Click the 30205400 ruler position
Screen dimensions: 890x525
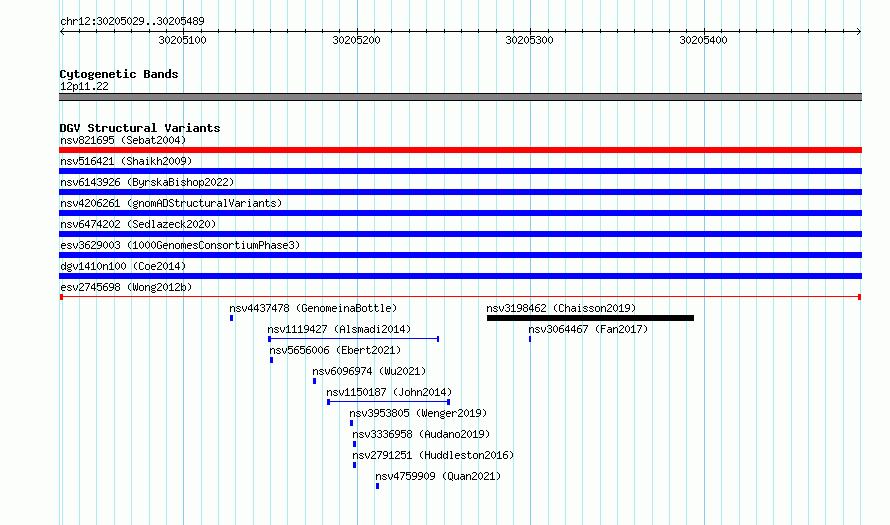703,40
